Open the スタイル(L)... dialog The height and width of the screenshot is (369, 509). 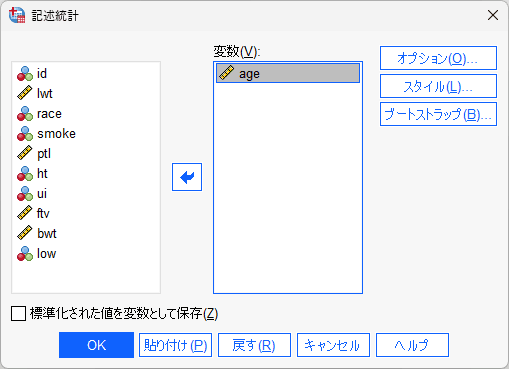[438, 86]
